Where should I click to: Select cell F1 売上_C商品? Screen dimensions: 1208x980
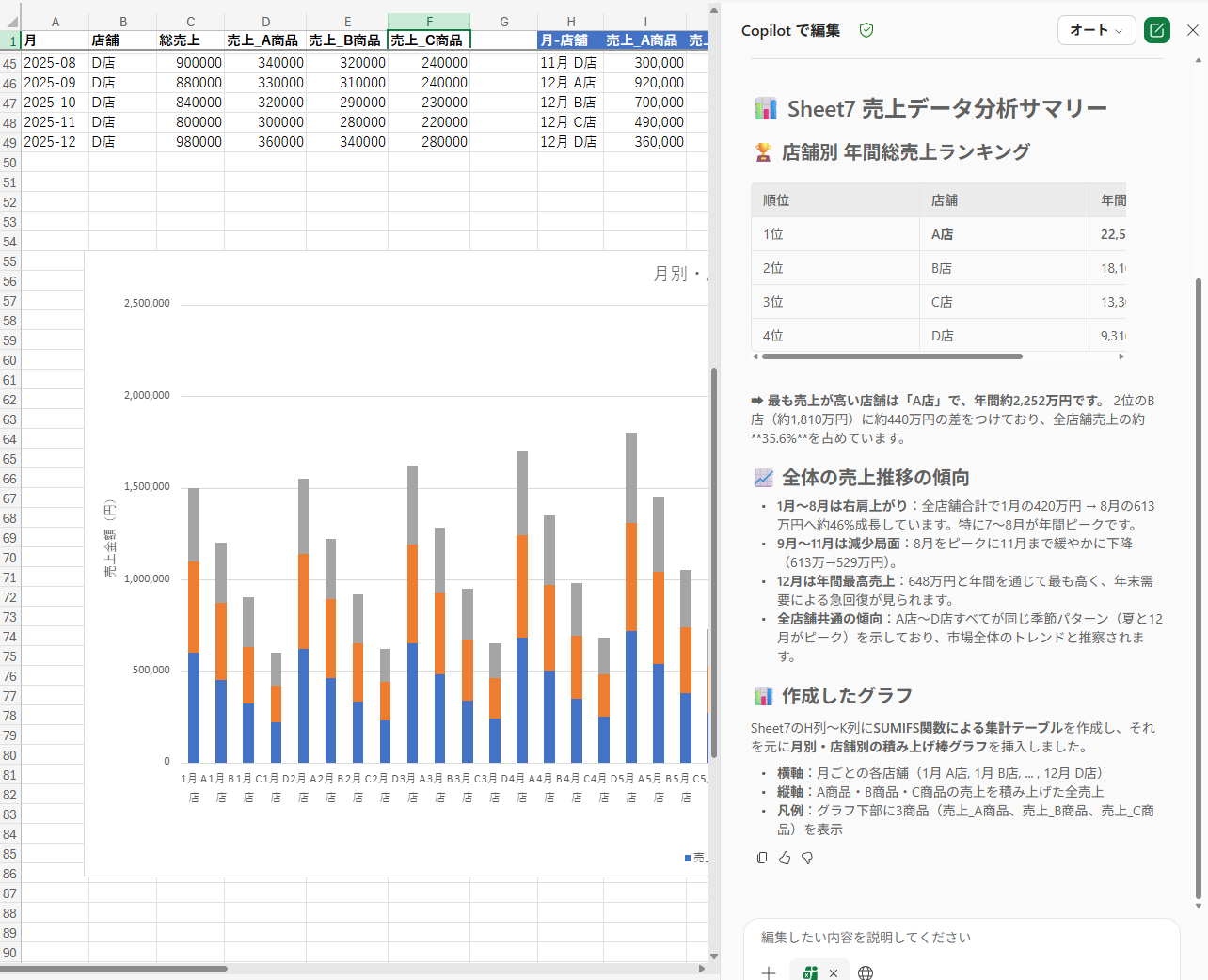point(429,40)
